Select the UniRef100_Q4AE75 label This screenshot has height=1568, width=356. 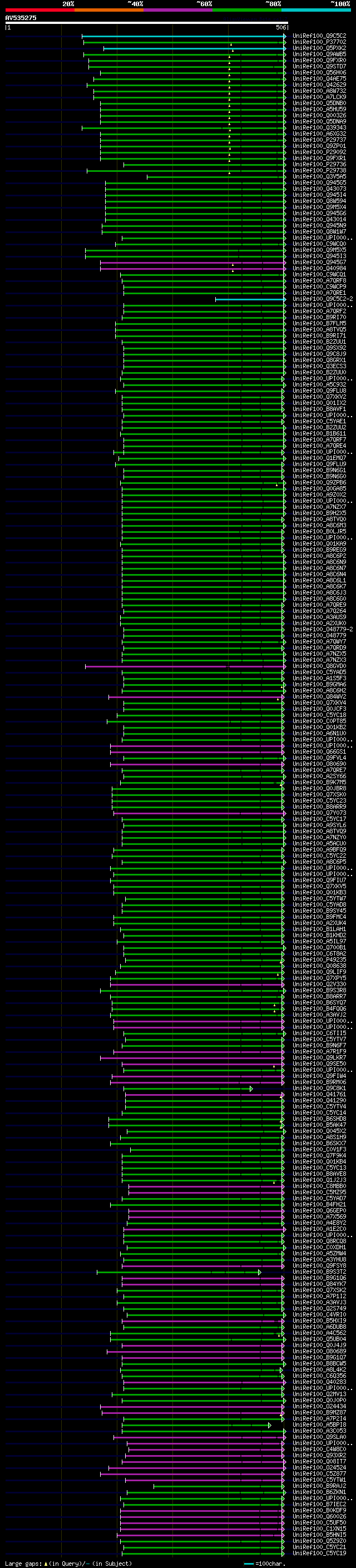pyautogui.click(x=319, y=78)
